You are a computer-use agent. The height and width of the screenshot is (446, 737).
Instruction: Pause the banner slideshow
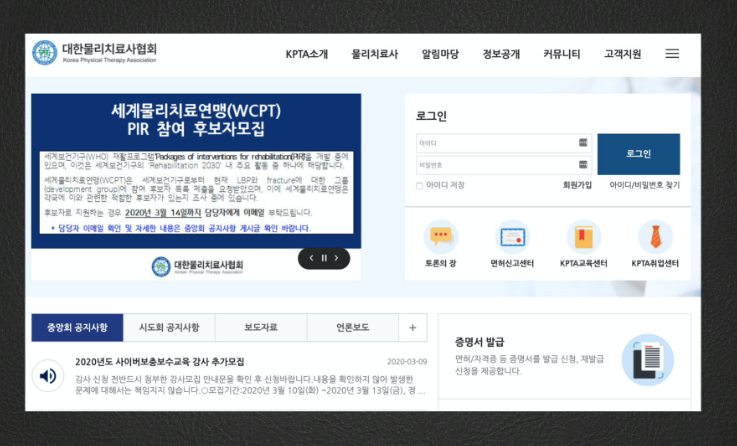tap(324, 258)
